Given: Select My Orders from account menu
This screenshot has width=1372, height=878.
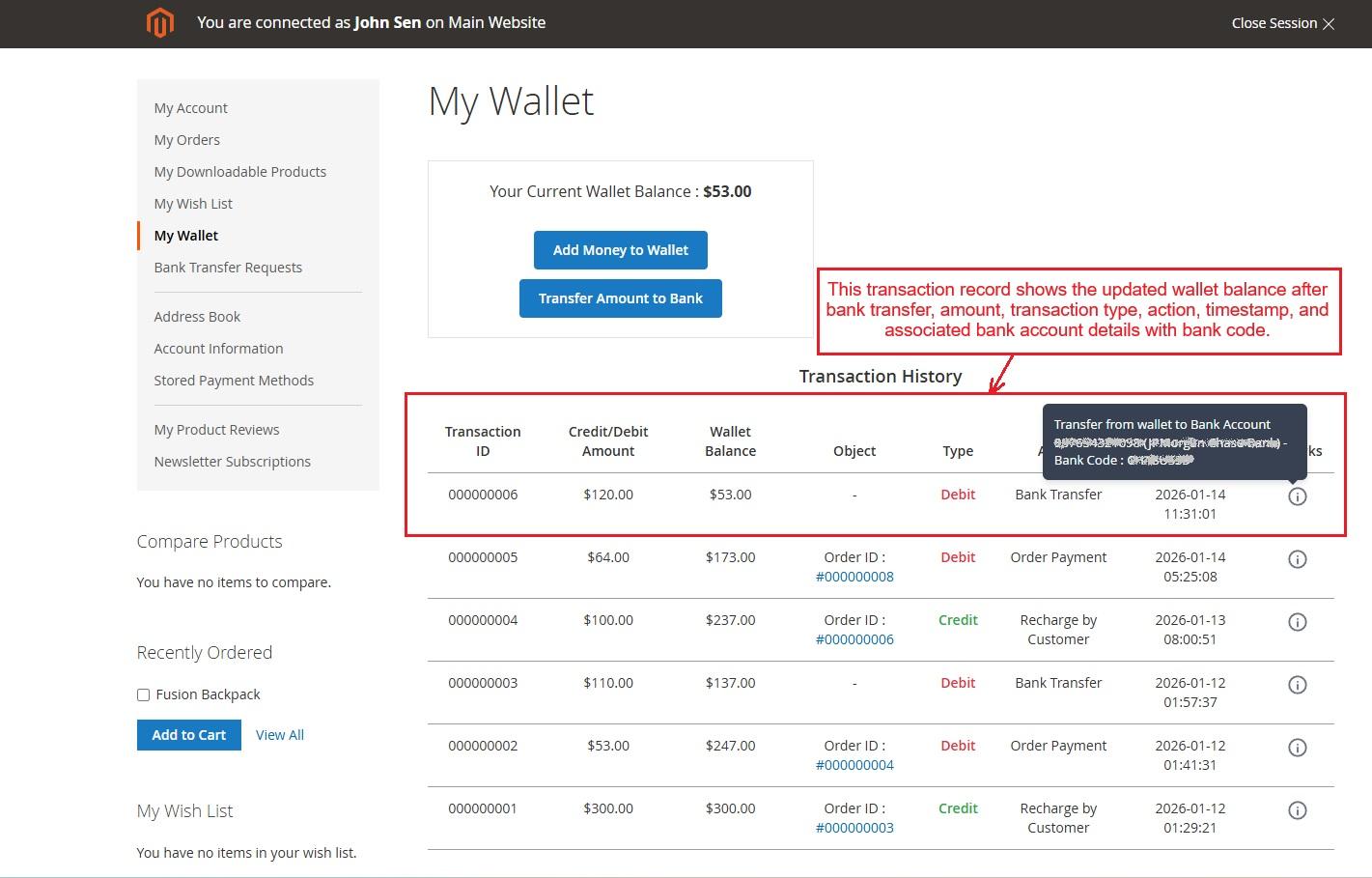Looking at the screenshot, I should point(186,140).
